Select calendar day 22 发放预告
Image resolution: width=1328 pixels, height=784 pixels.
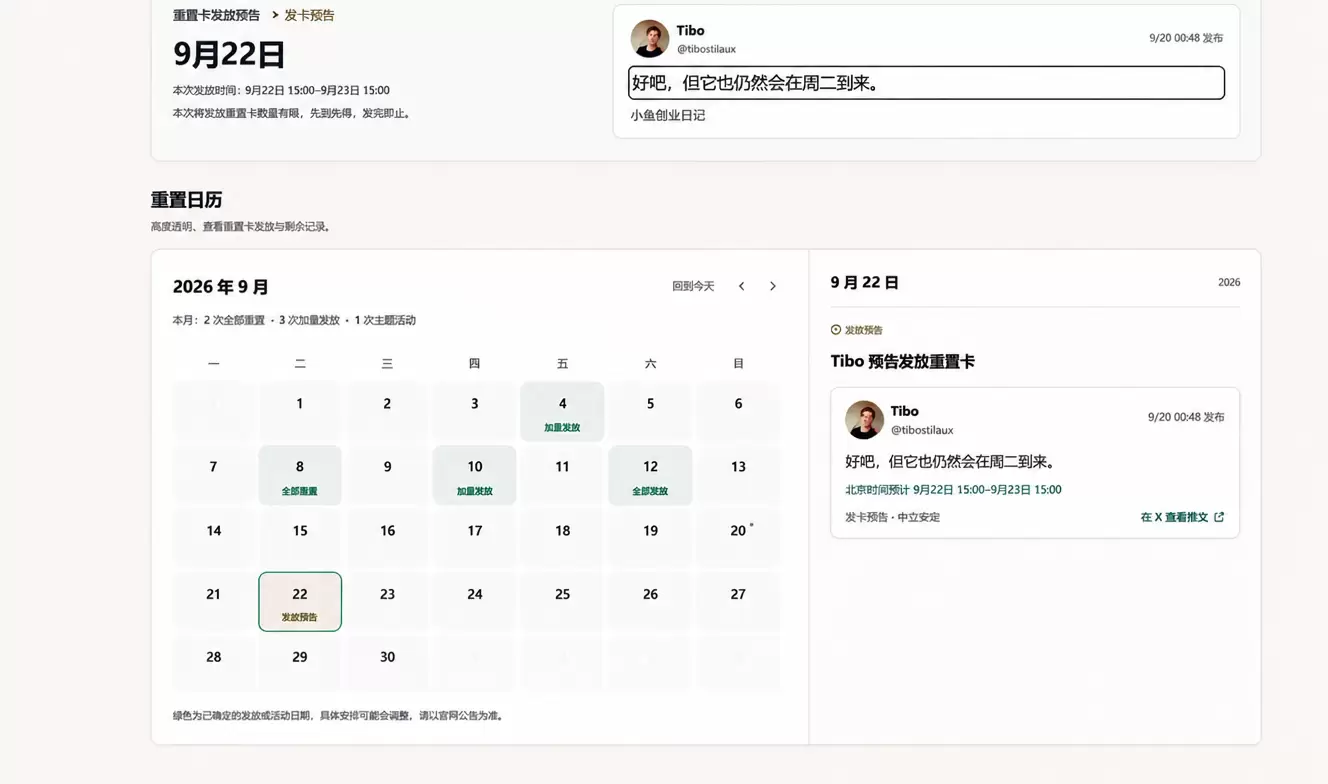[300, 602]
